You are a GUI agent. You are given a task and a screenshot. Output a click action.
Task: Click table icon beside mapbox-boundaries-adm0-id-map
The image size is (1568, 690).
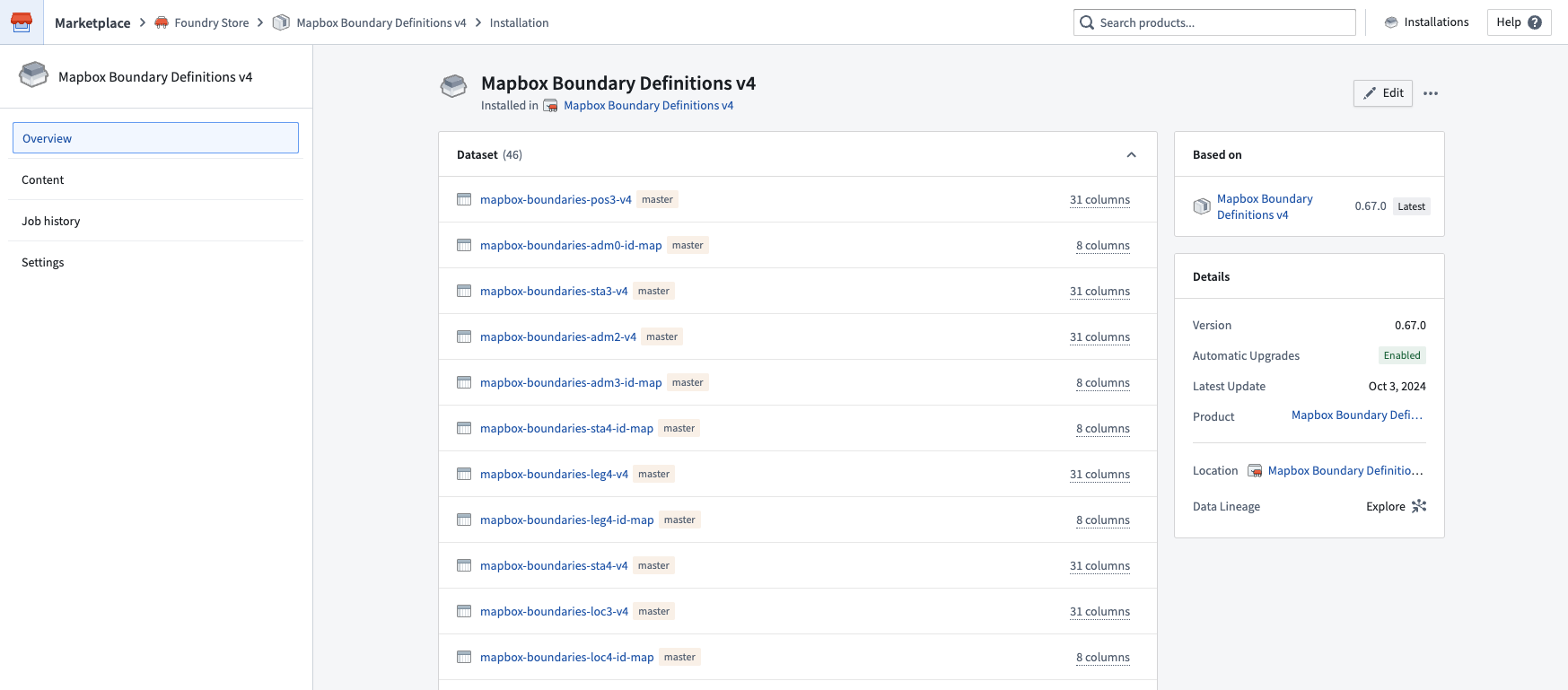464,245
